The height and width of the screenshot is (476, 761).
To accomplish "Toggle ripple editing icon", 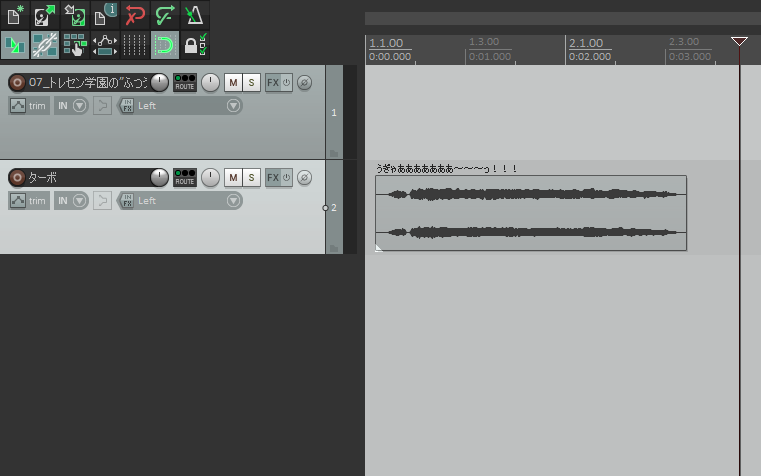I will [x=75, y=45].
